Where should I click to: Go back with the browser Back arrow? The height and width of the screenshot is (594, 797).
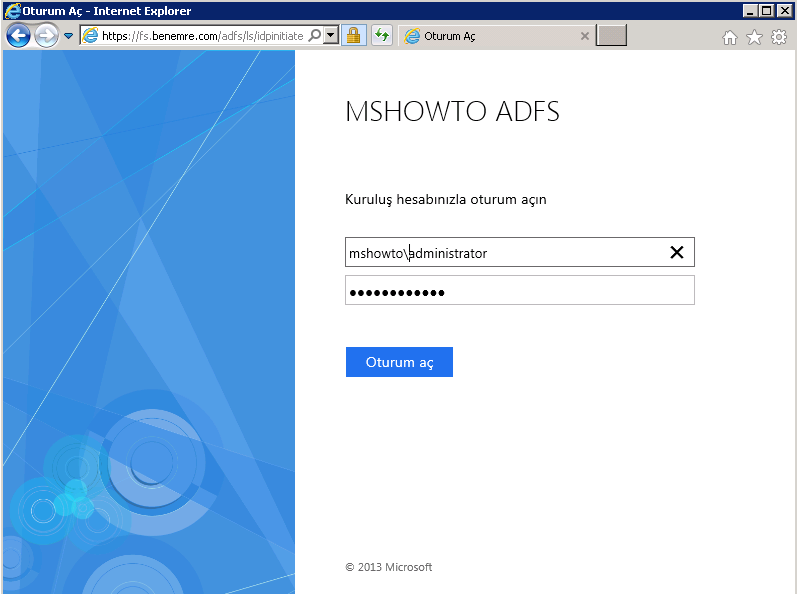pyautogui.click(x=18, y=36)
